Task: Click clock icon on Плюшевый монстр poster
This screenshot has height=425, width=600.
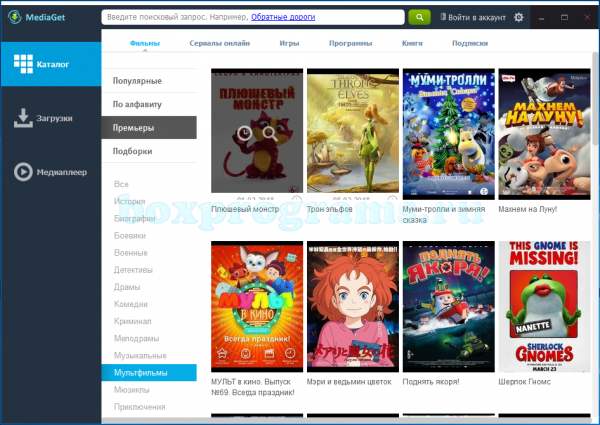Action: [x=244, y=133]
